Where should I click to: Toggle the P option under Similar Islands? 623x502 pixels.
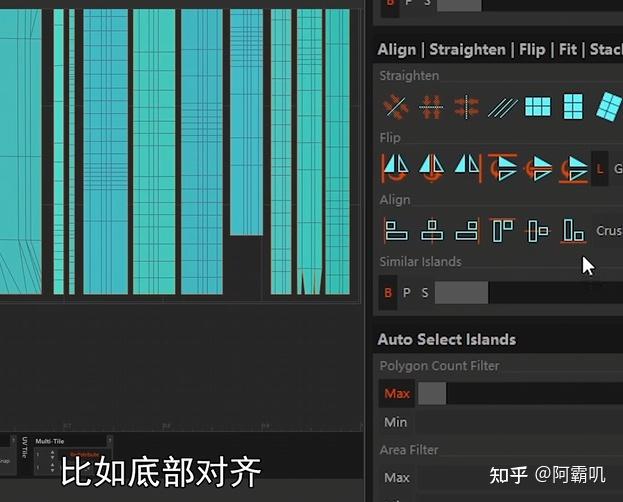(407, 293)
